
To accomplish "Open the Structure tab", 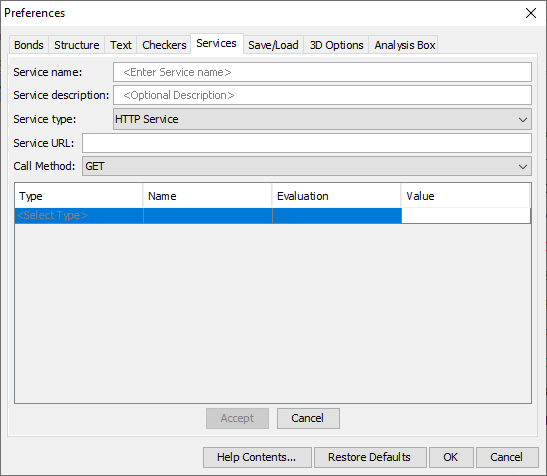I will 77,45.
